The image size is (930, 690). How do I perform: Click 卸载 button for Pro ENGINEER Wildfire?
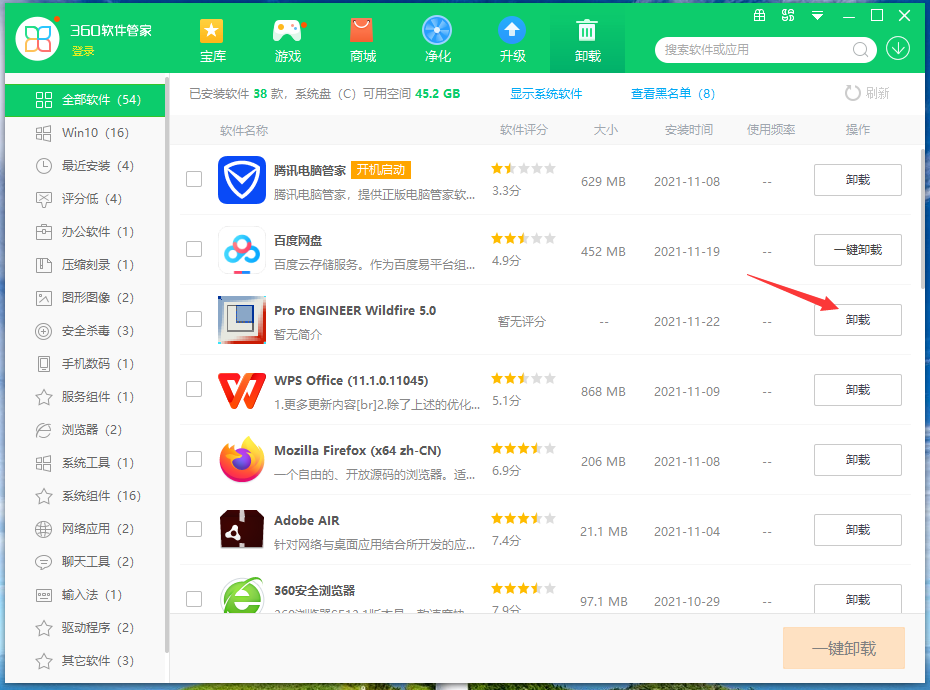(x=857, y=320)
